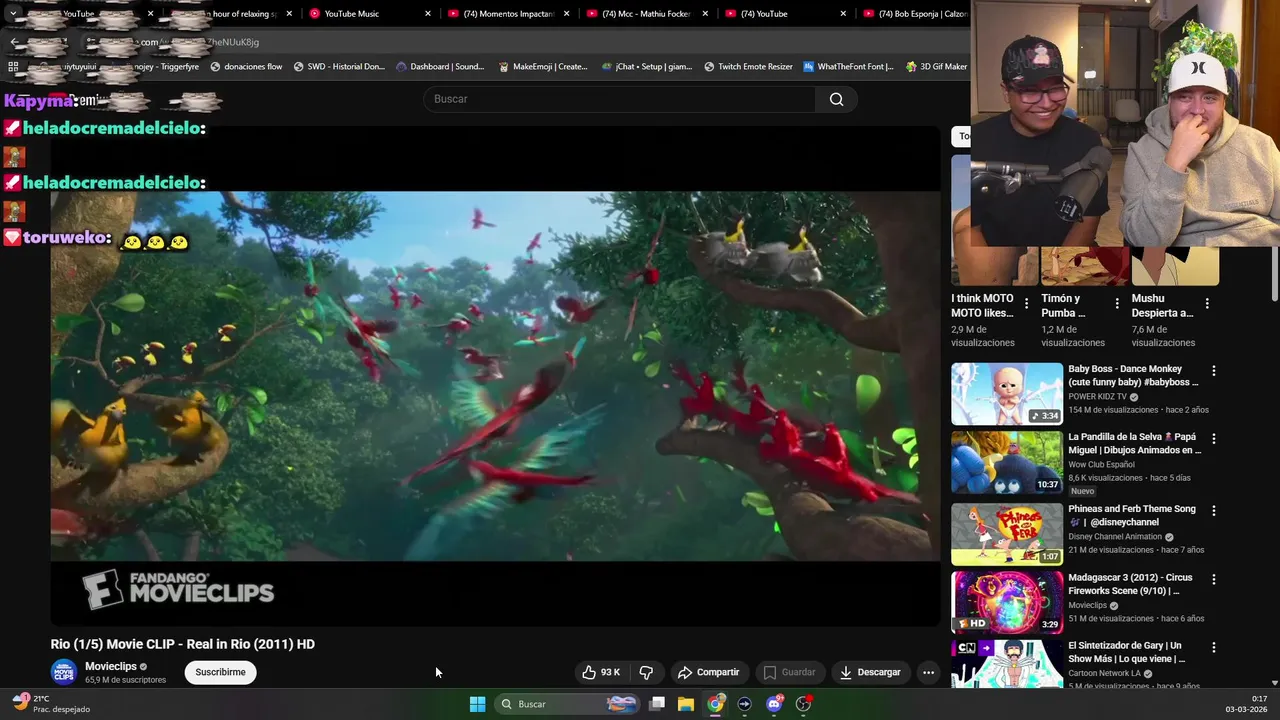Open options for Madagascar 3 Circus Fireworks video
The image size is (1280, 720).
tap(1214, 580)
